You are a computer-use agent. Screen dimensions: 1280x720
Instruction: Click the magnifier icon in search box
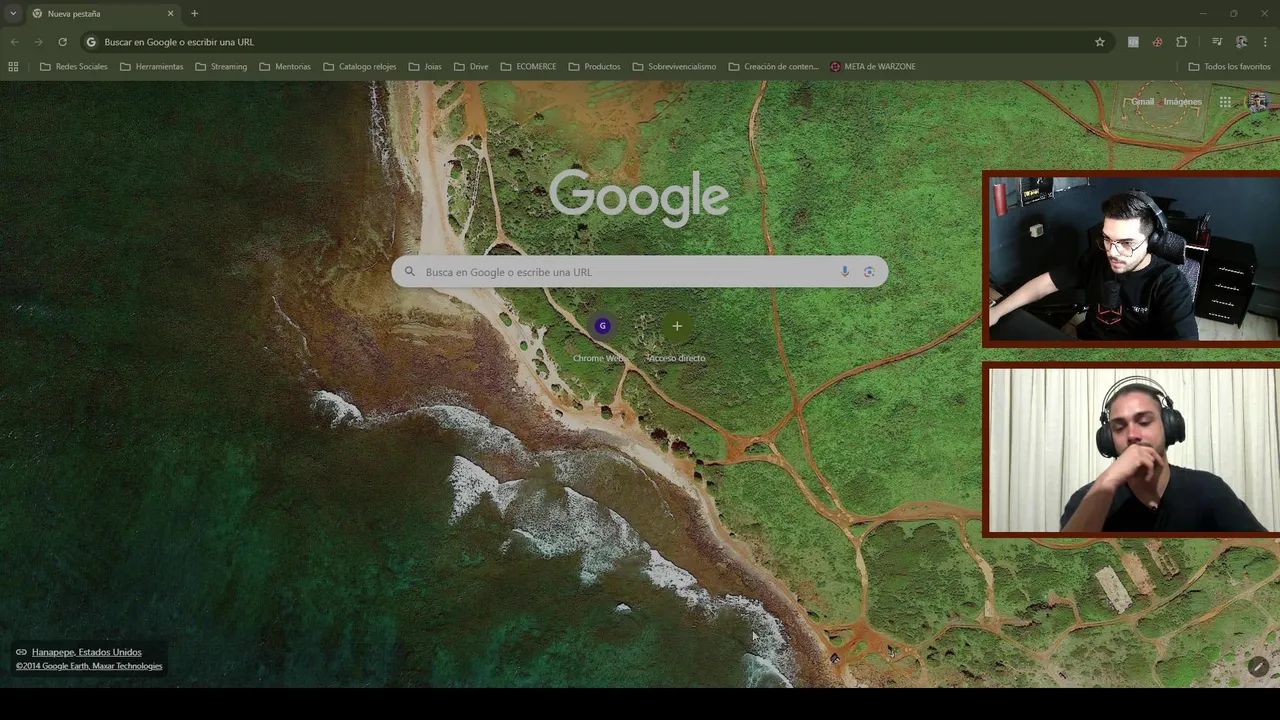(x=409, y=272)
